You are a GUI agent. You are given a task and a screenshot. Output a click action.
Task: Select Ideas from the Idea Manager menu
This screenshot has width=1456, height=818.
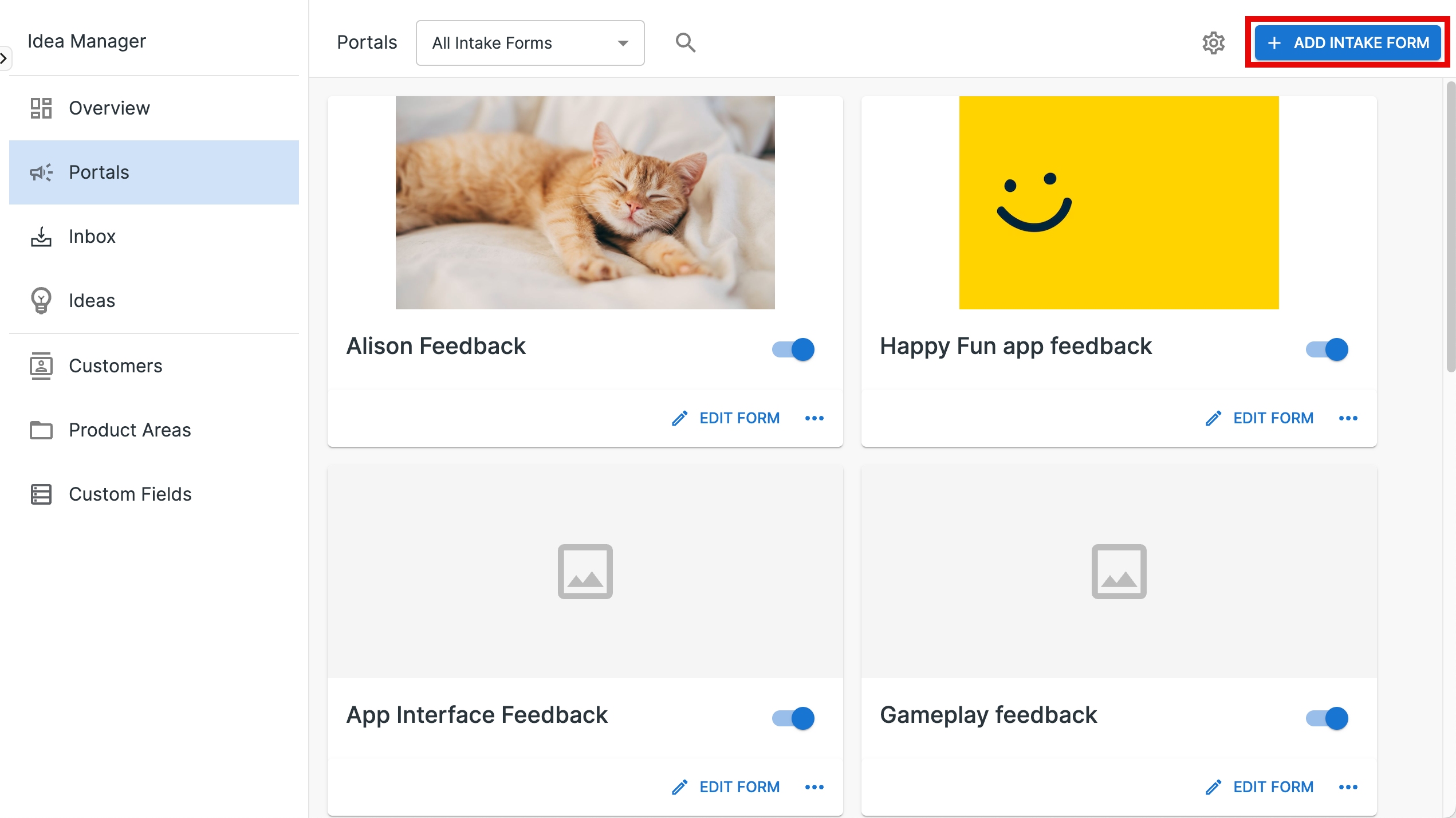click(92, 300)
